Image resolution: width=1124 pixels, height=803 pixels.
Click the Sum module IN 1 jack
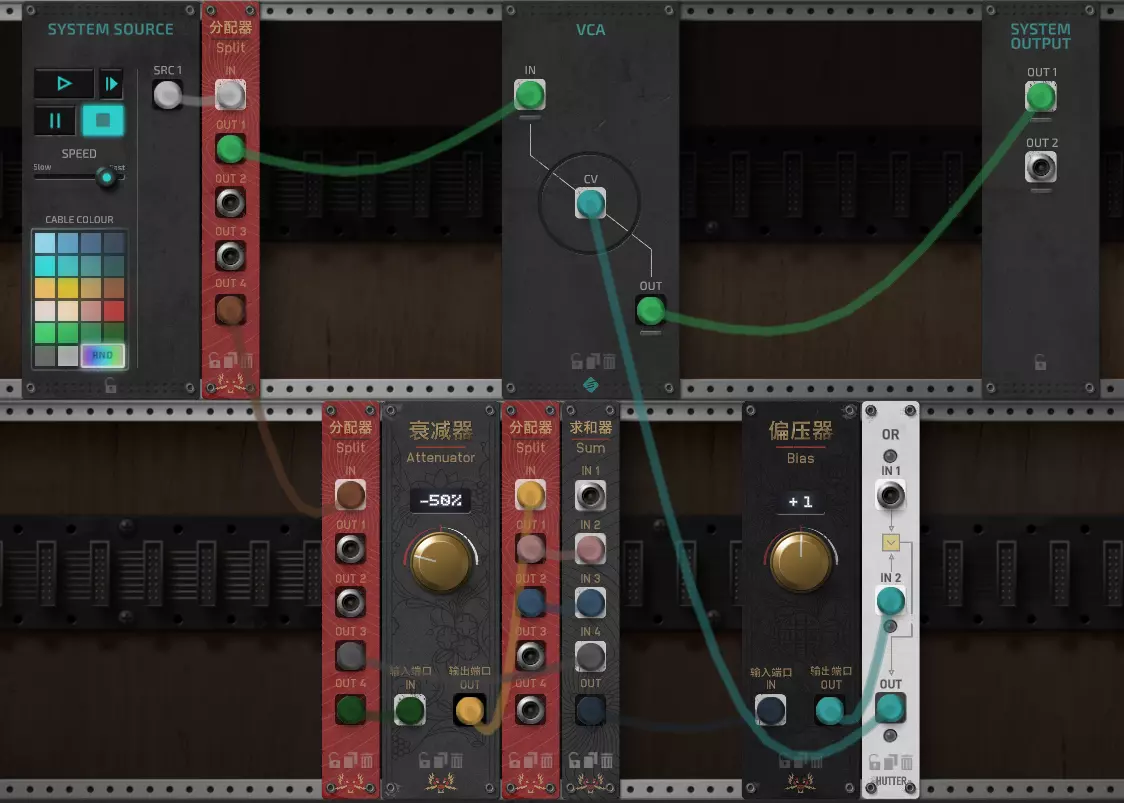coord(591,495)
